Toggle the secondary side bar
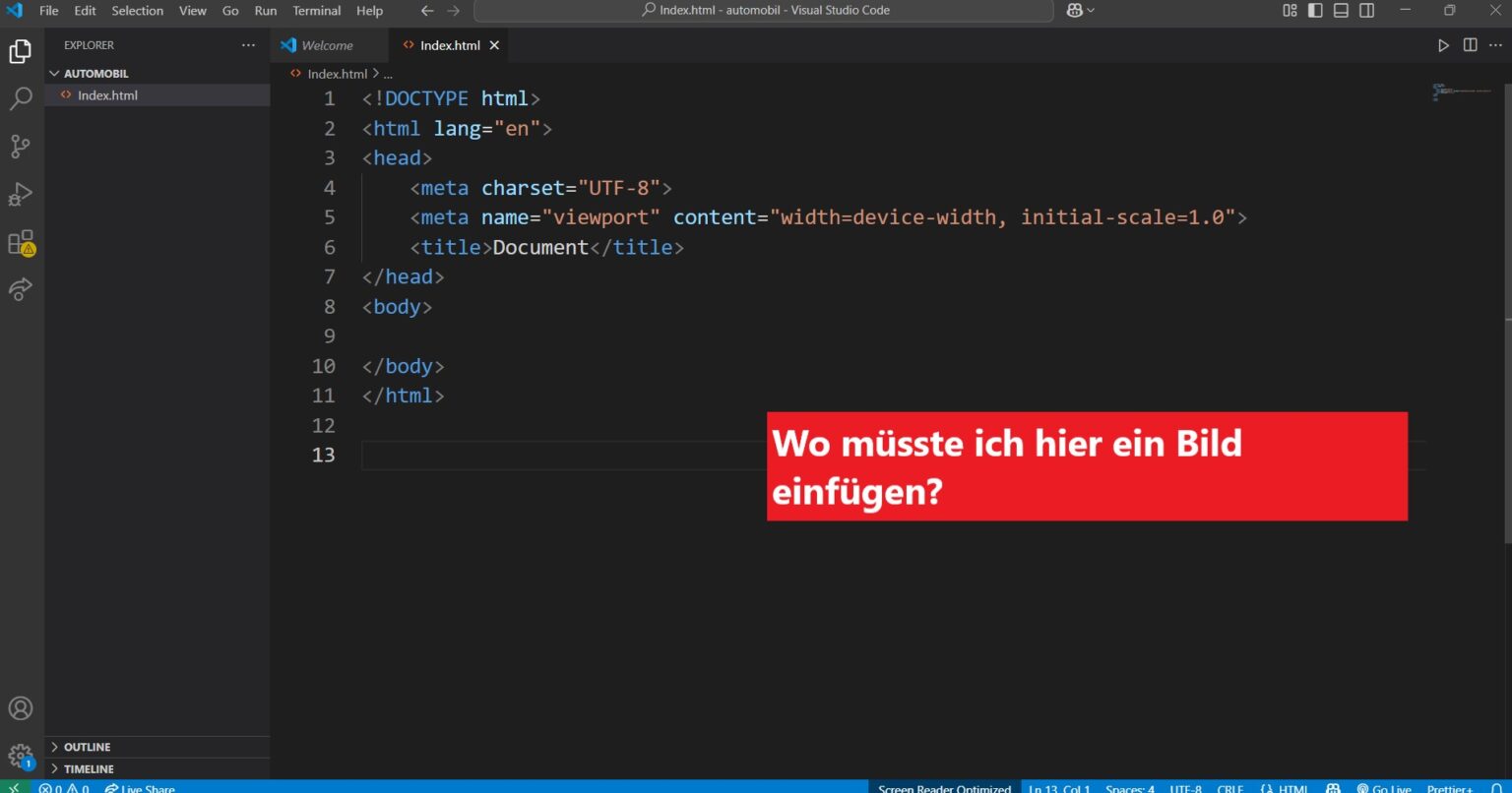The image size is (1512, 793). 1366,11
